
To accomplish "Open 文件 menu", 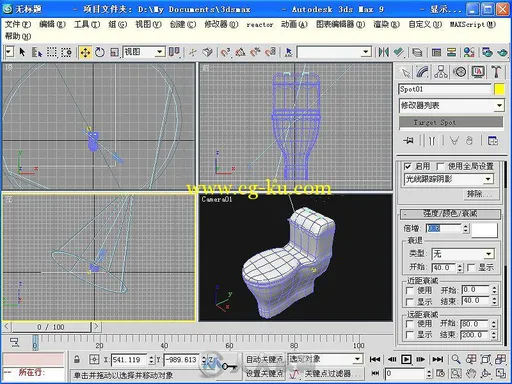I will click(18, 24).
